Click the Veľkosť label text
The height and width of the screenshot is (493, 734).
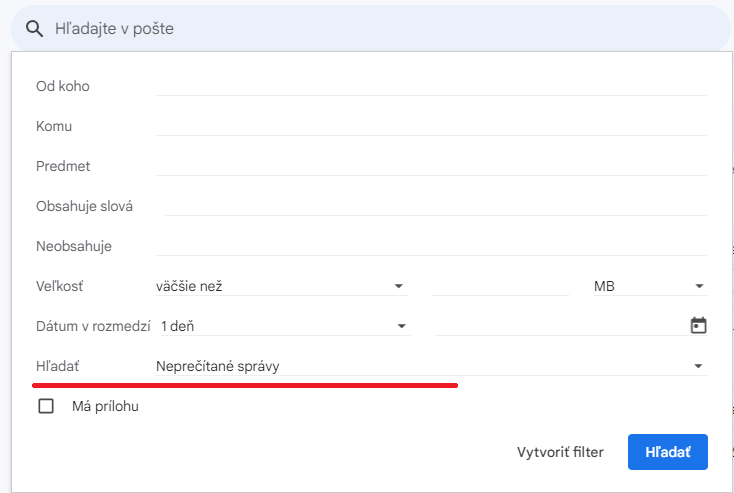(x=59, y=286)
